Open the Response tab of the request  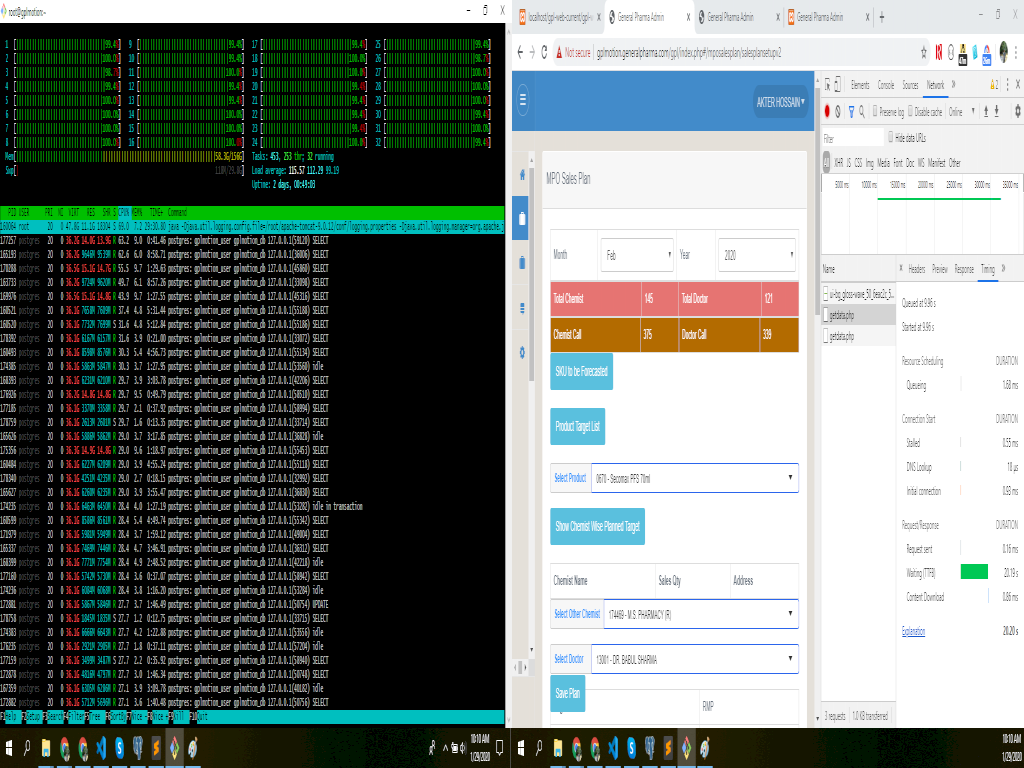coord(964,268)
